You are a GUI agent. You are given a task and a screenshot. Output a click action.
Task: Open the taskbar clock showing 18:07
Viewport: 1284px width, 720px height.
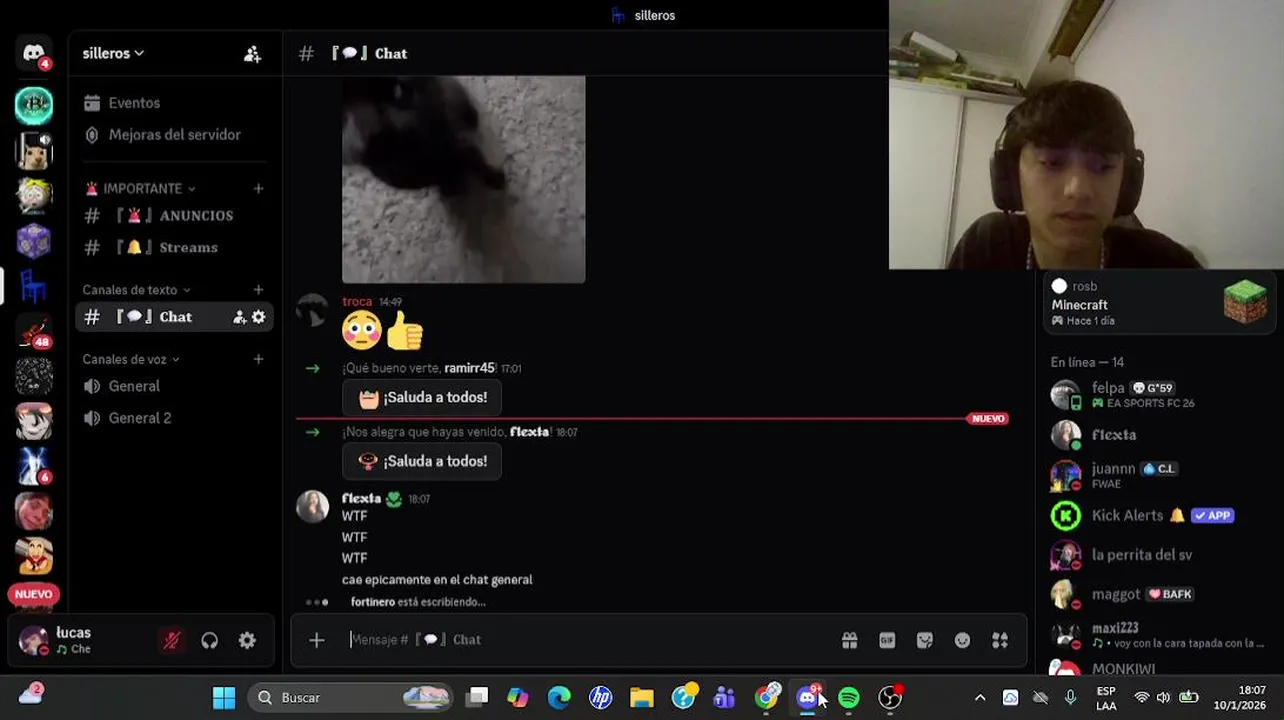tap(1240, 698)
